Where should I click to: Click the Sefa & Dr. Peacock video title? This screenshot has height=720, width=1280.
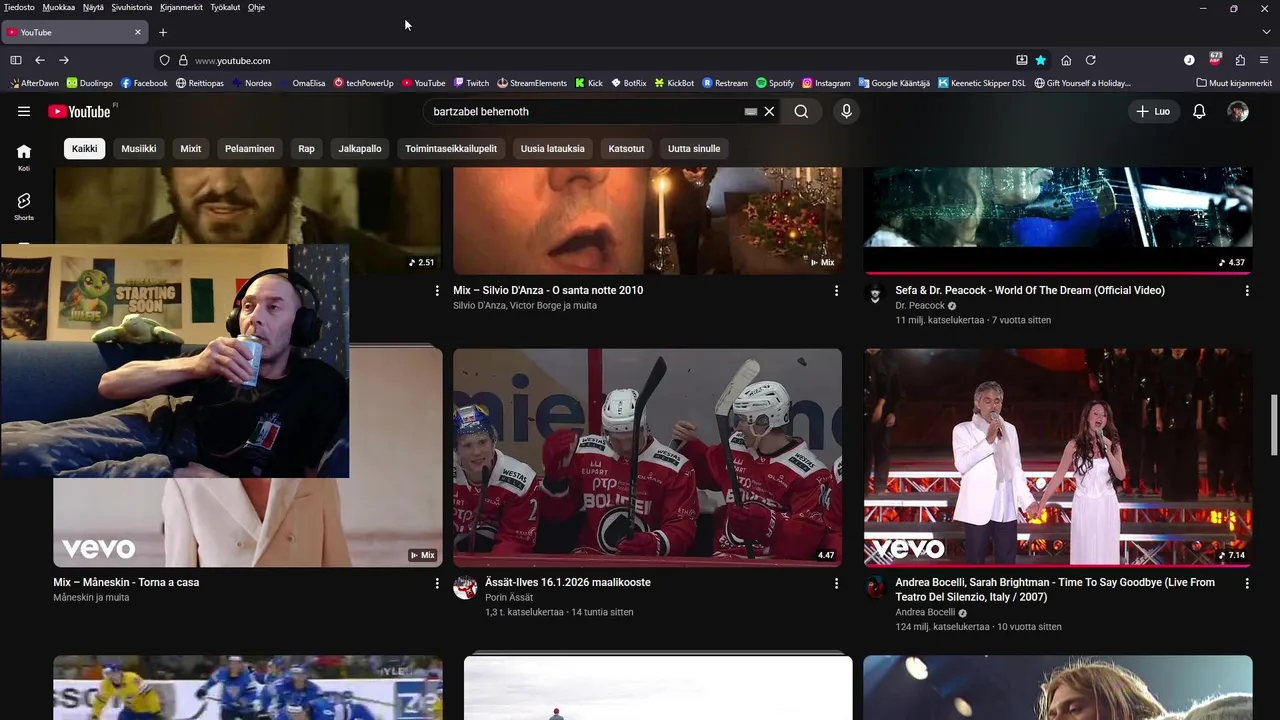(1030, 290)
